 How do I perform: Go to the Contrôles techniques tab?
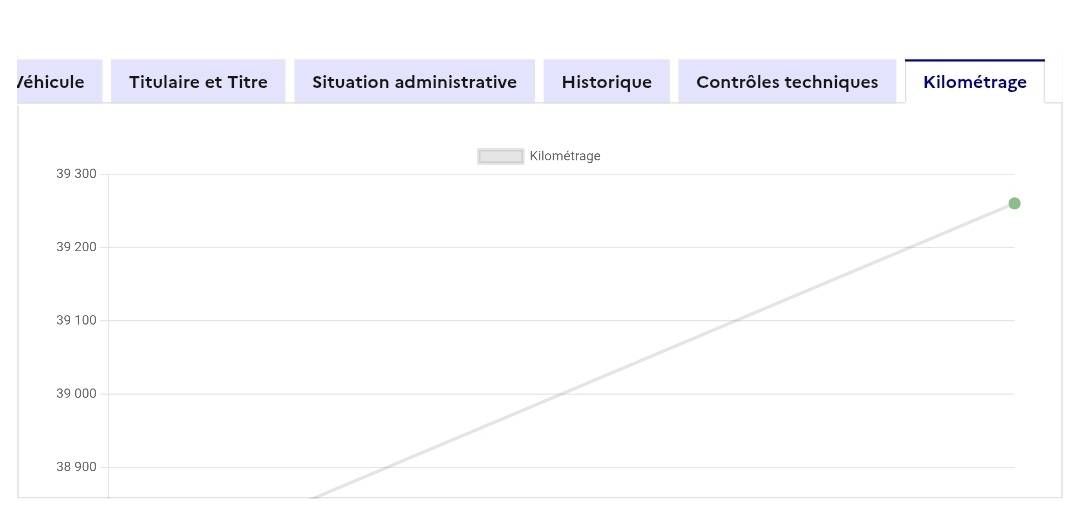(x=787, y=82)
